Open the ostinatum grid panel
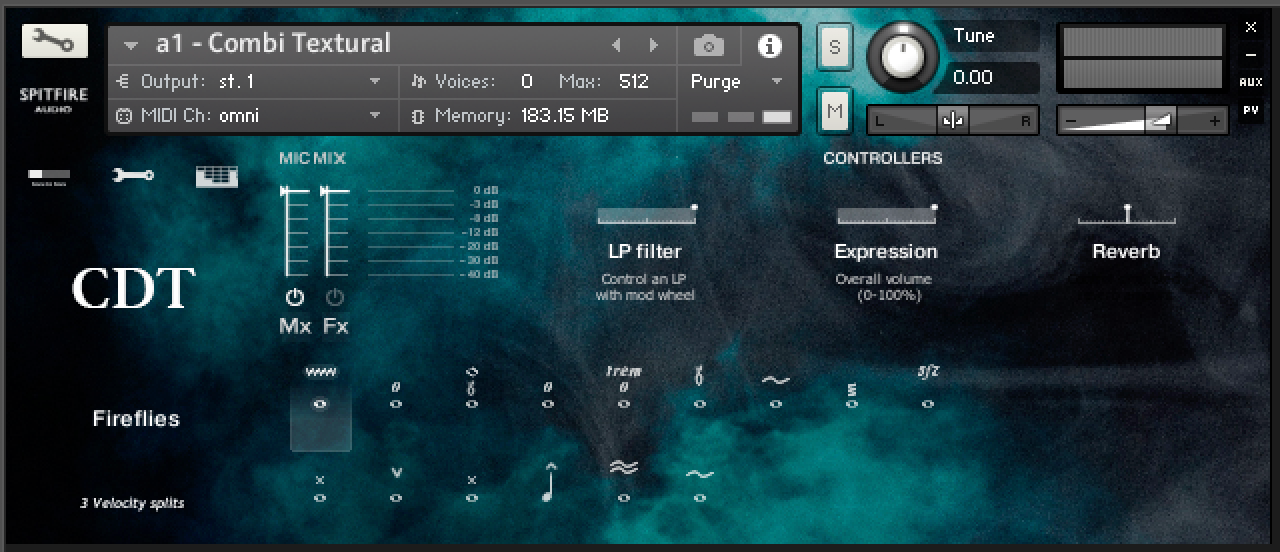The image size is (1280, 552). pos(216,176)
